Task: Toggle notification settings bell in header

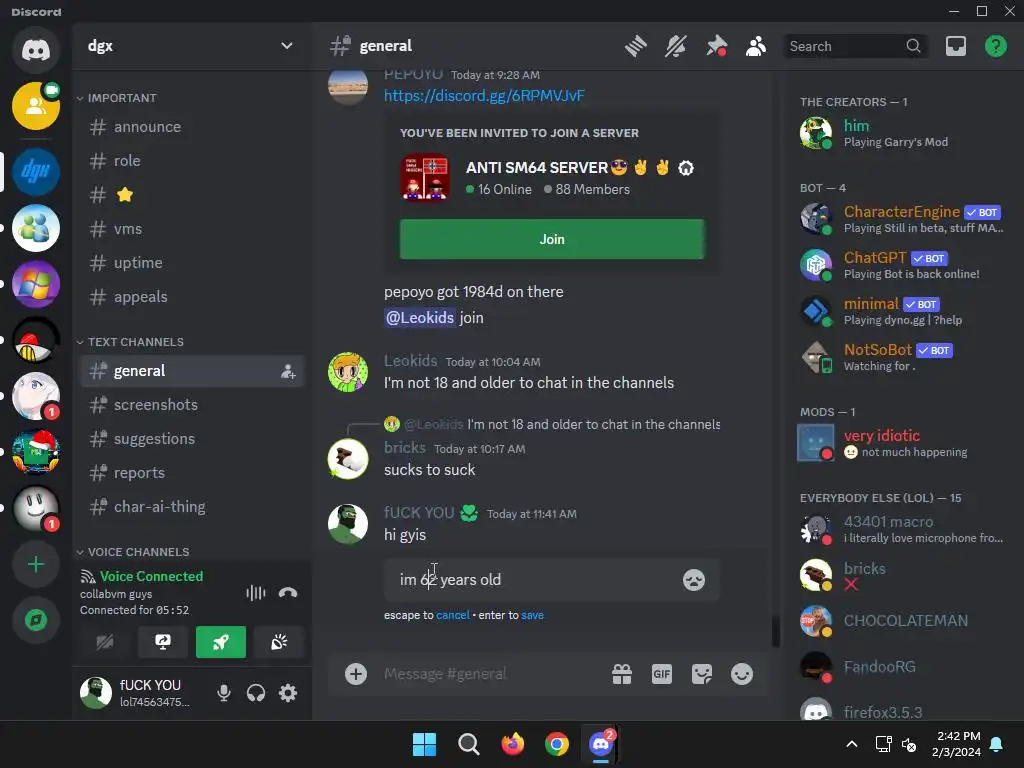Action: [x=675, y=46]
